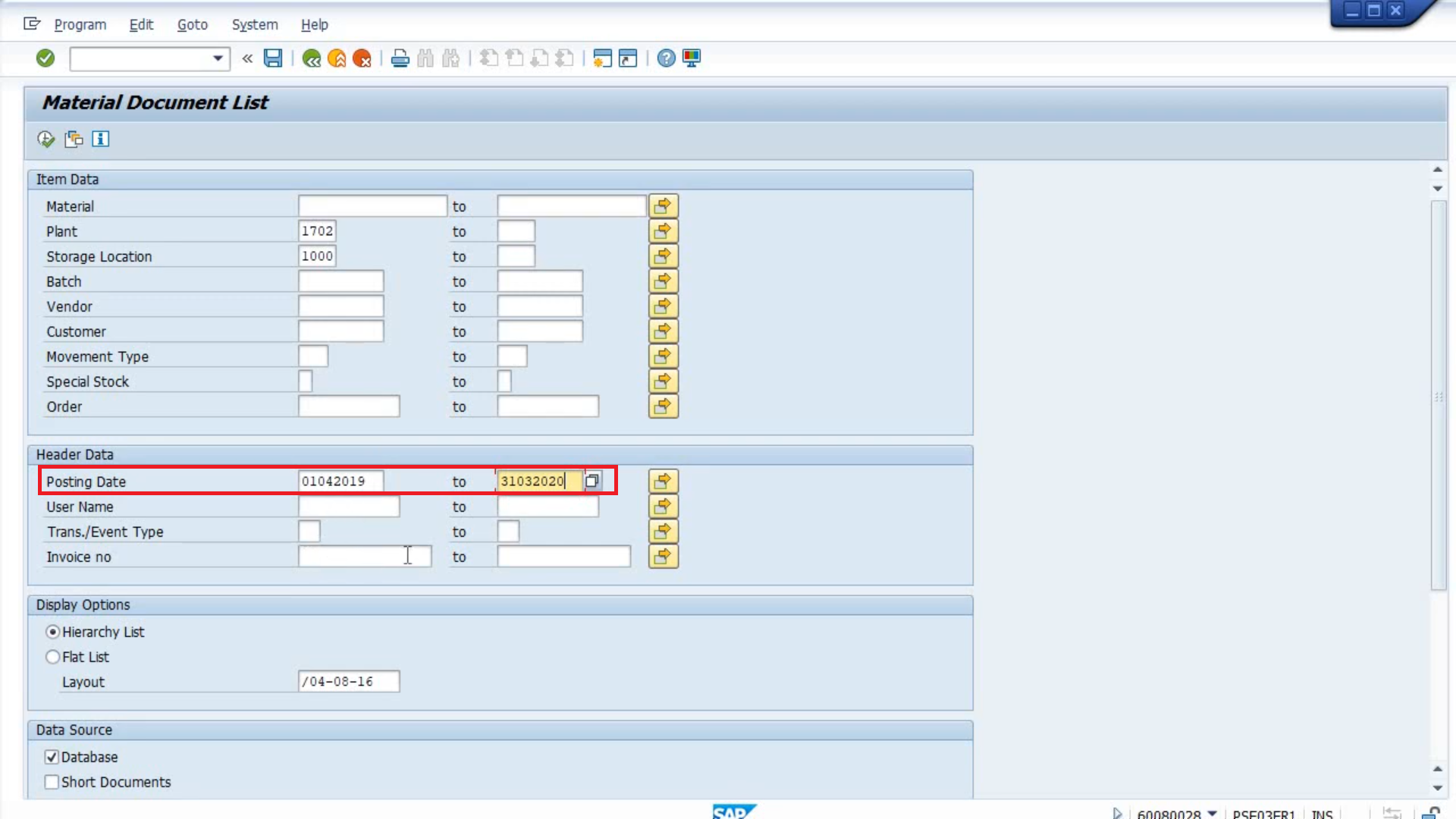
Task: Click the Save icon in toolbar
Action: pos(272,58)
